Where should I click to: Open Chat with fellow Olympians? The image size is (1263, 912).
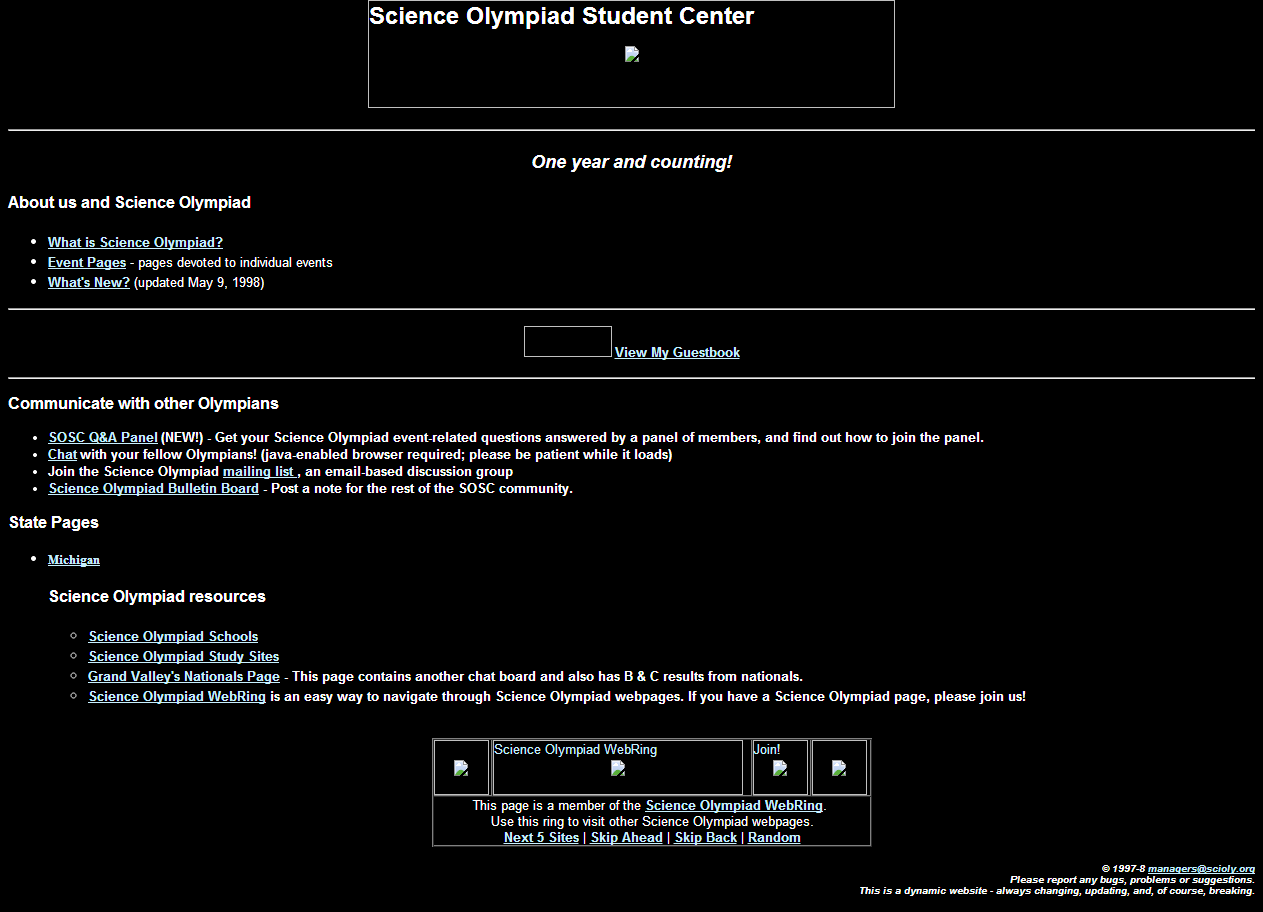pos(62,454)
